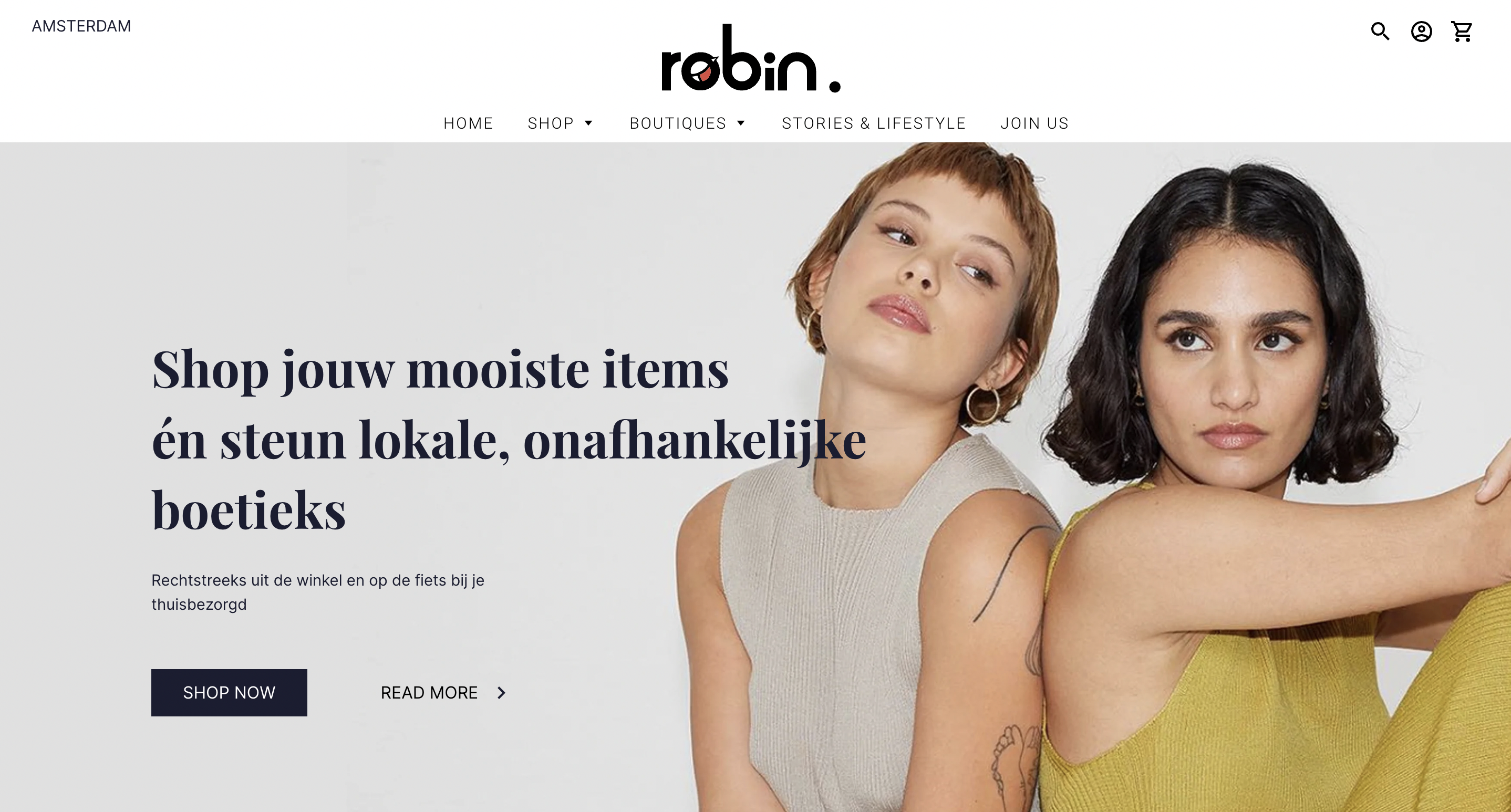Image resolution: width=1511 pixels, height=812 pixels.
Task: Expand the SHOP dropdown arrow
Action: pyautogui.click(x=588, y=123)
